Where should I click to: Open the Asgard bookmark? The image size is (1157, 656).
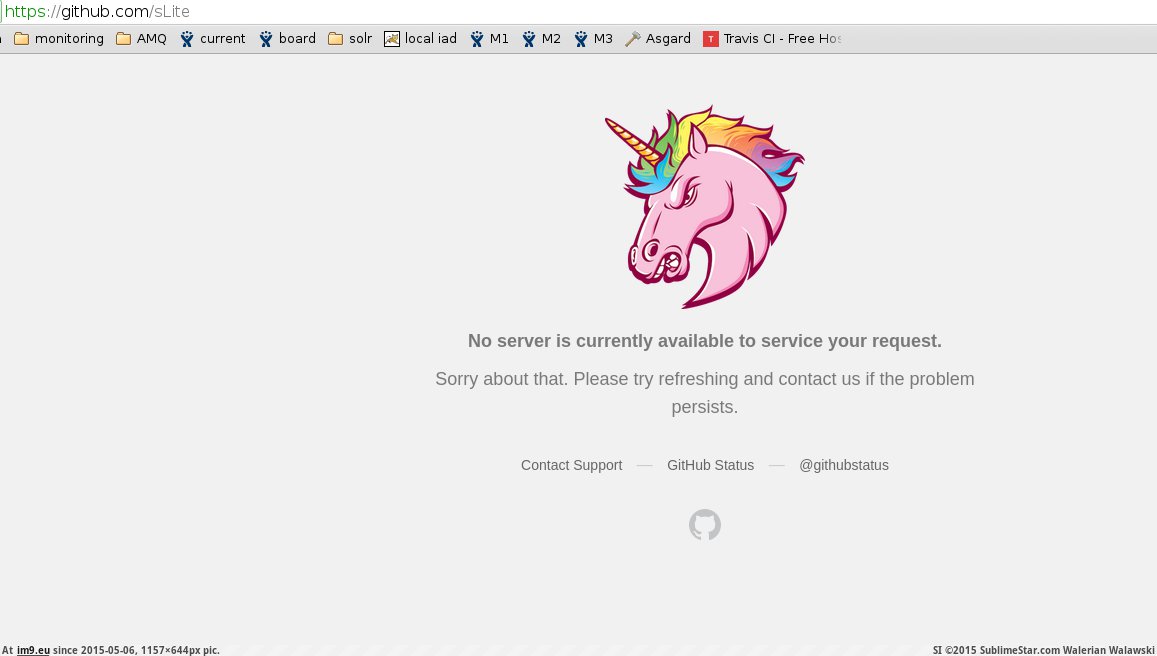click(658, 39)
